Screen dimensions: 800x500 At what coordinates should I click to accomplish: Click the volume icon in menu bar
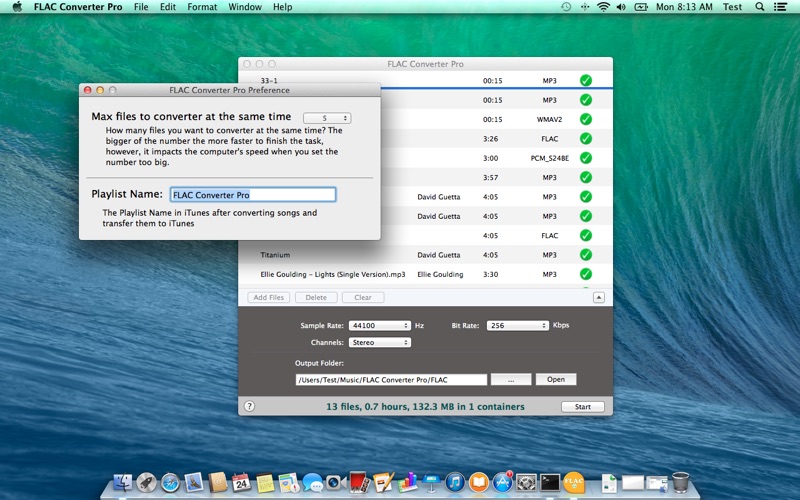tap(621, 7)
